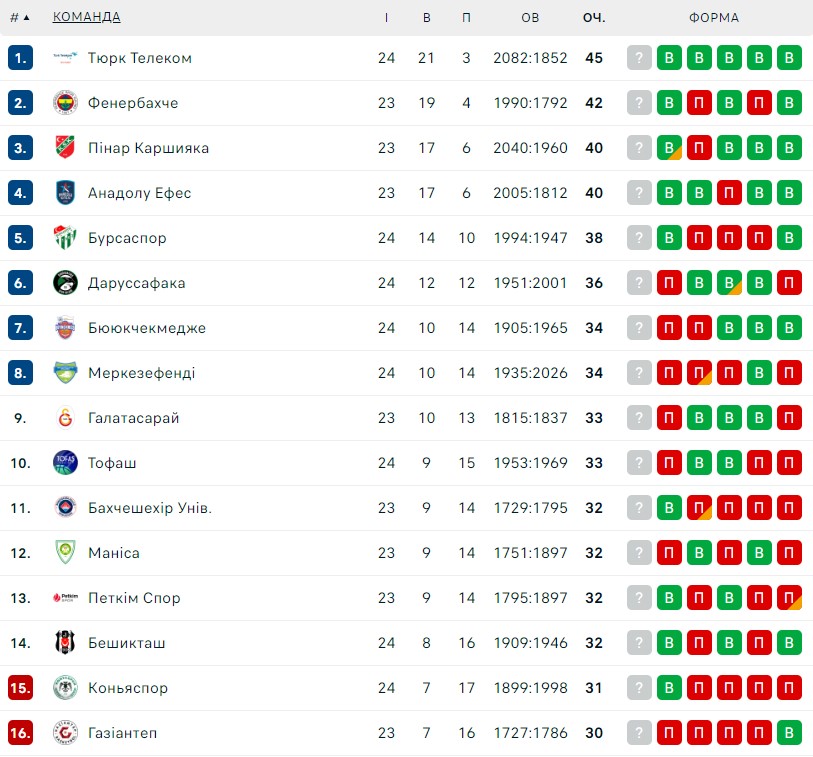Open Тюрк Телеком team name link
Screen dimensions: 813x757
pyautogui.click(x=139, y=58)
